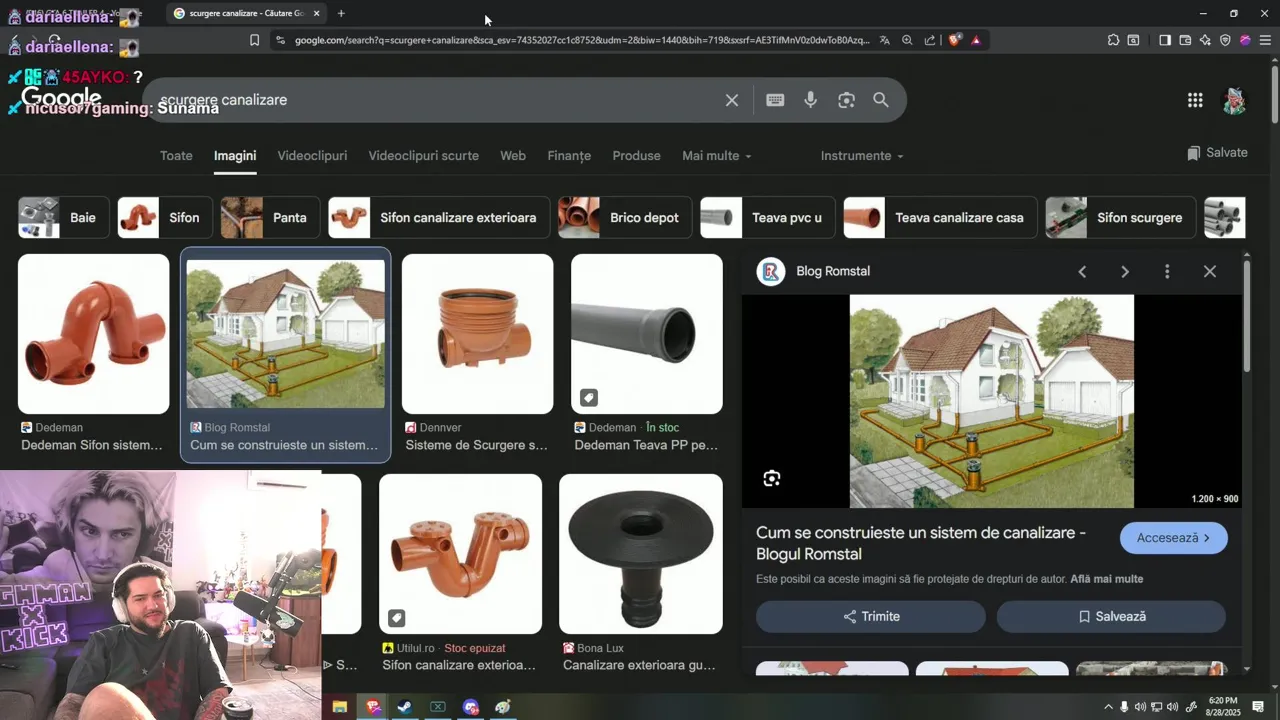Open Brave Shields lion icon

(x=955, y=40)
